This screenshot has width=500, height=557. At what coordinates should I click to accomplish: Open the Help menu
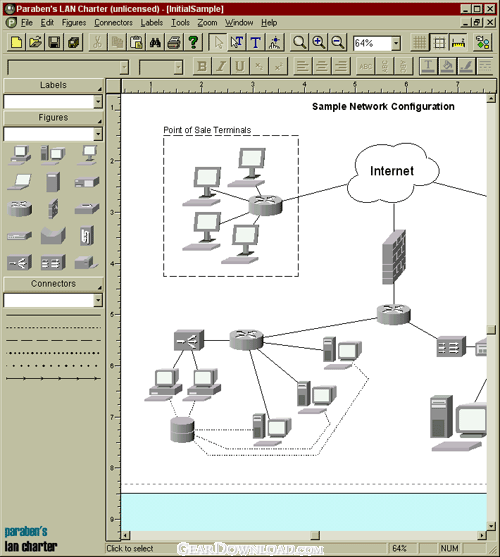pos(269,23)
